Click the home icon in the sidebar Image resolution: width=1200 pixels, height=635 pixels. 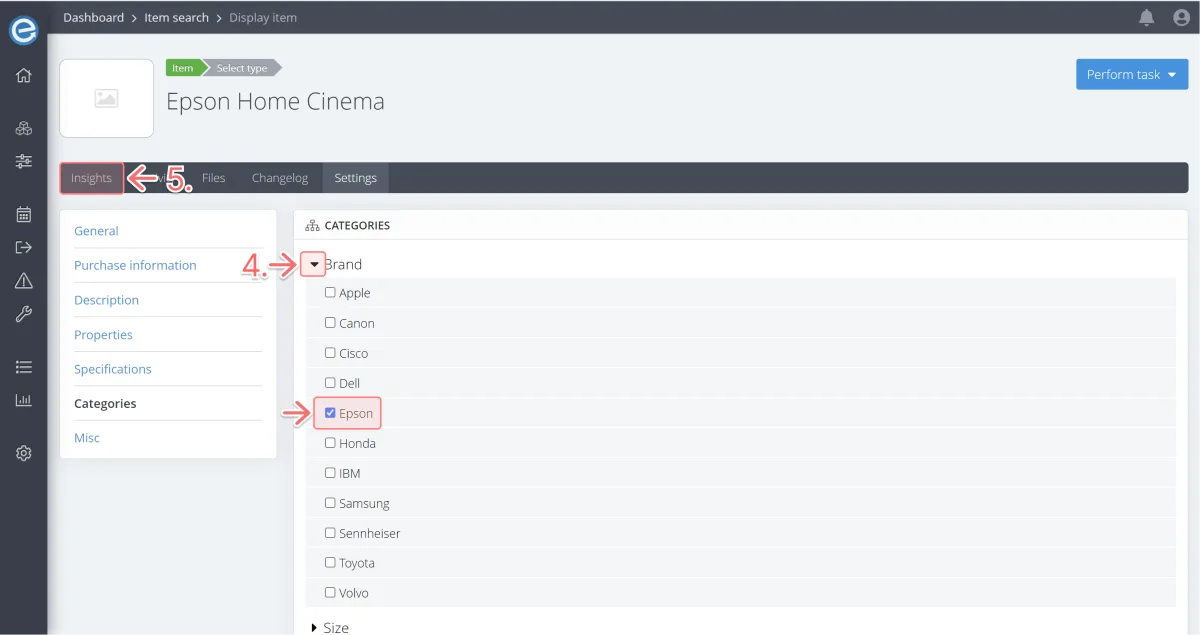click(x=24, y=75)
